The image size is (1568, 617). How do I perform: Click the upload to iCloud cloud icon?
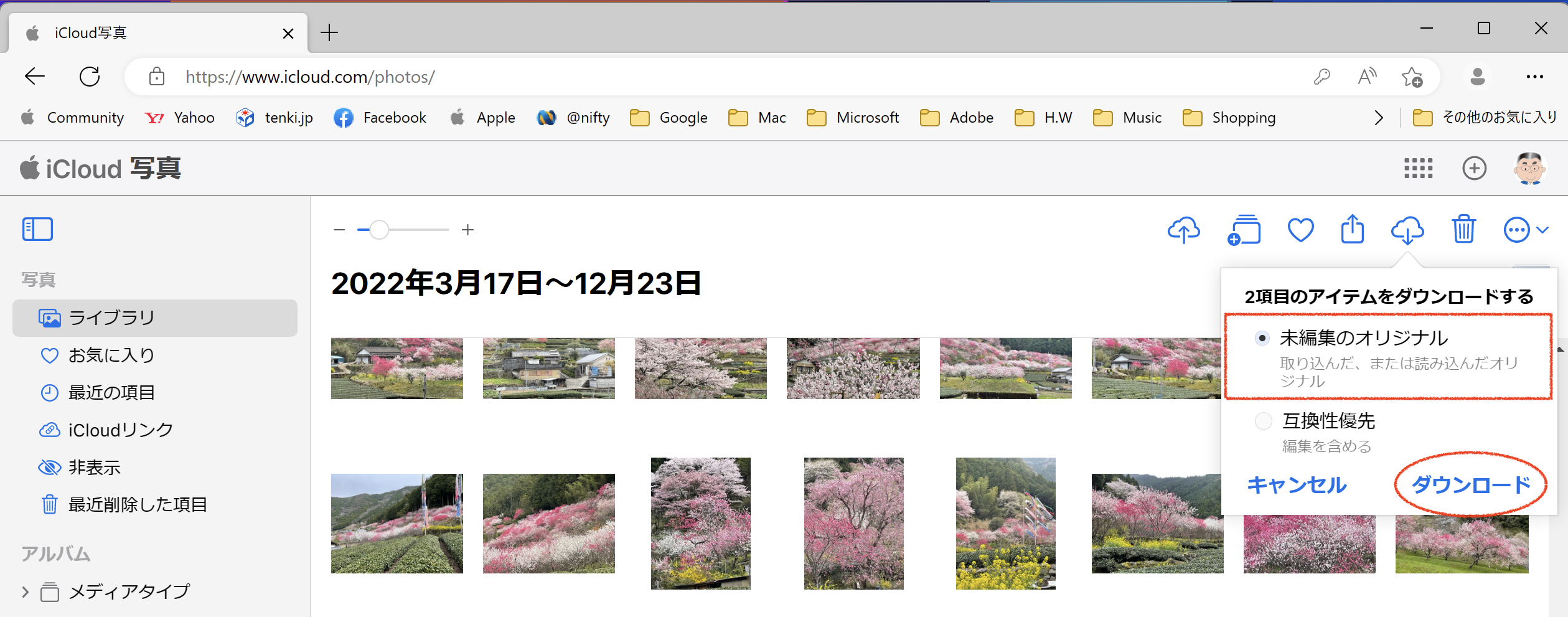(x=1183, y=230)
